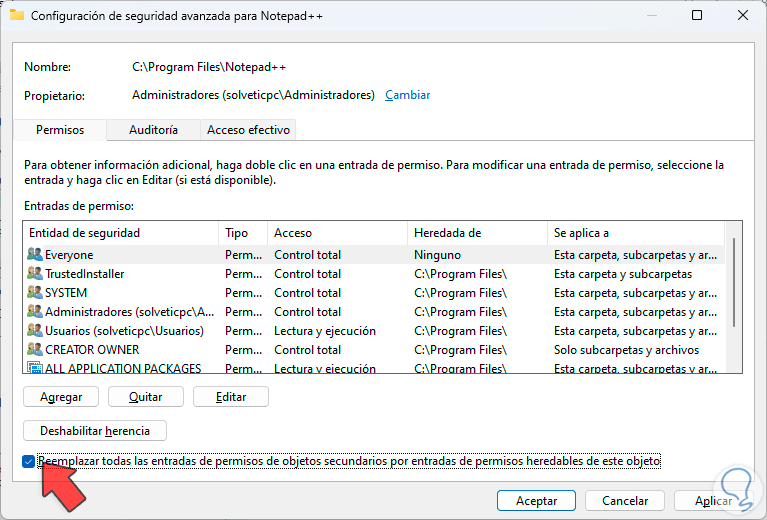Viewport: 767px width, 520px height.
Task: Click the Quitar button
Action: pos(146,397)
